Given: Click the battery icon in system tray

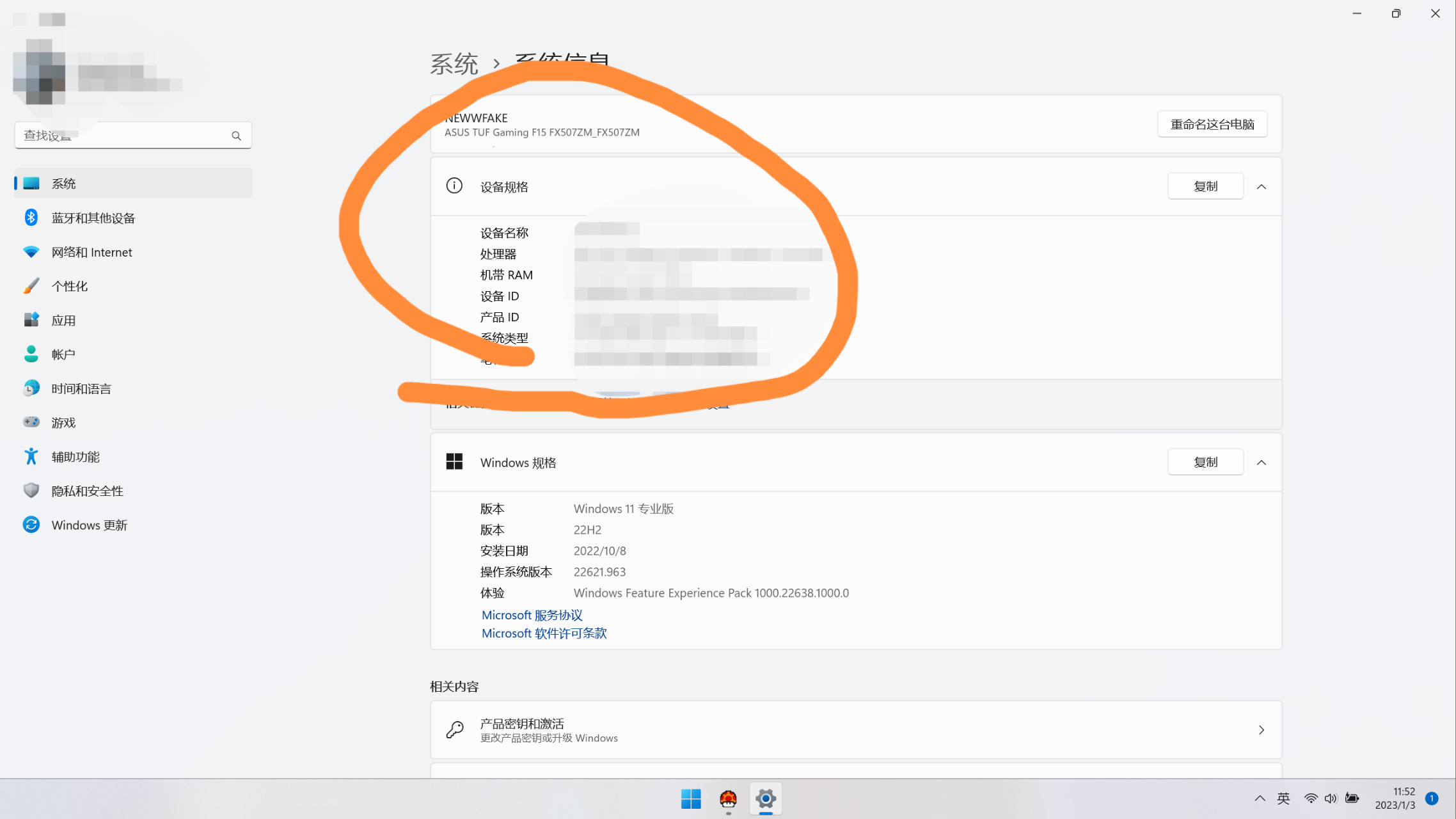Looking at the screenshot, I should click(1352, 798).
